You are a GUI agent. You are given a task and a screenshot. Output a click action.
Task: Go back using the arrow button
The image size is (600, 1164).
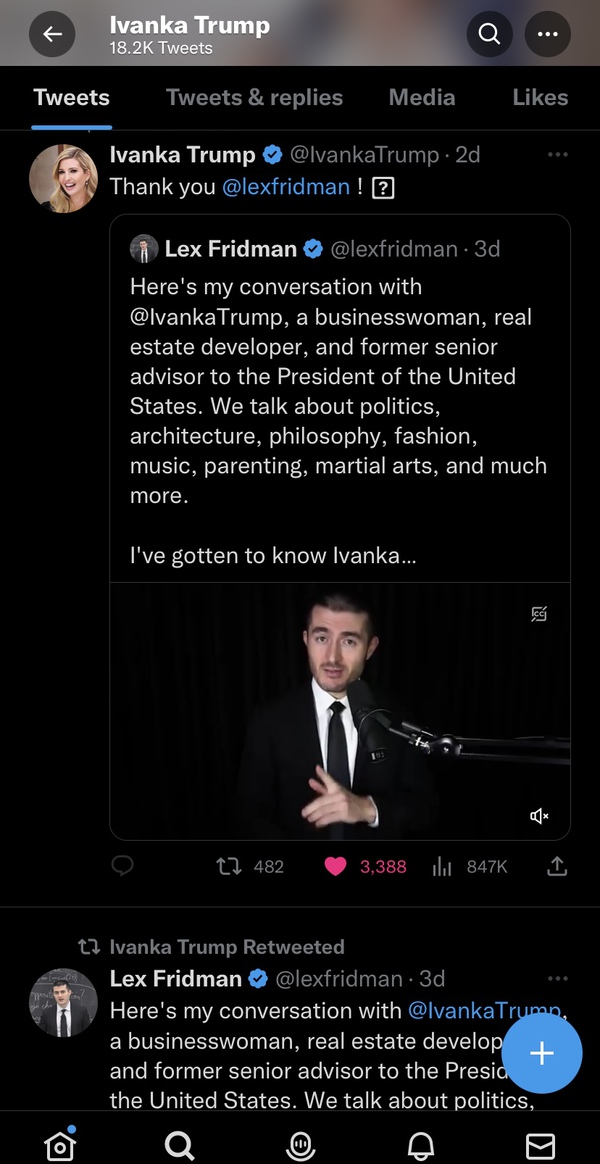pos(52,35)
